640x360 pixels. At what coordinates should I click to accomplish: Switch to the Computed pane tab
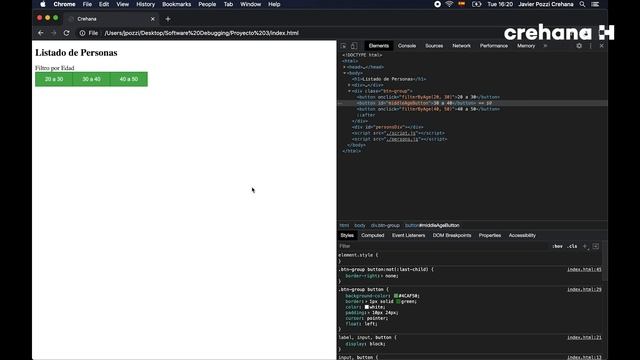pos(373,236)
